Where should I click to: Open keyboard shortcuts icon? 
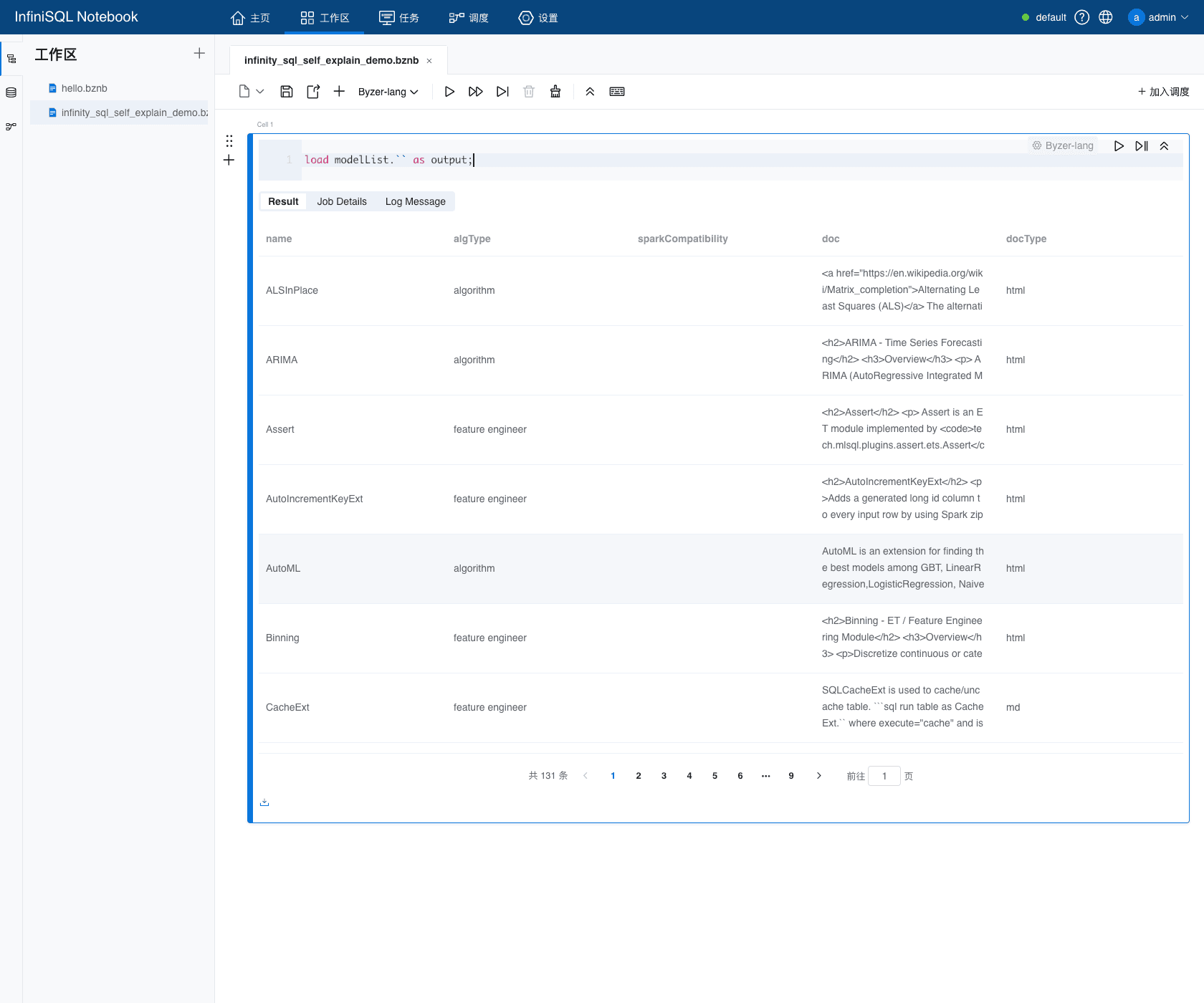[x=617, y=92]
